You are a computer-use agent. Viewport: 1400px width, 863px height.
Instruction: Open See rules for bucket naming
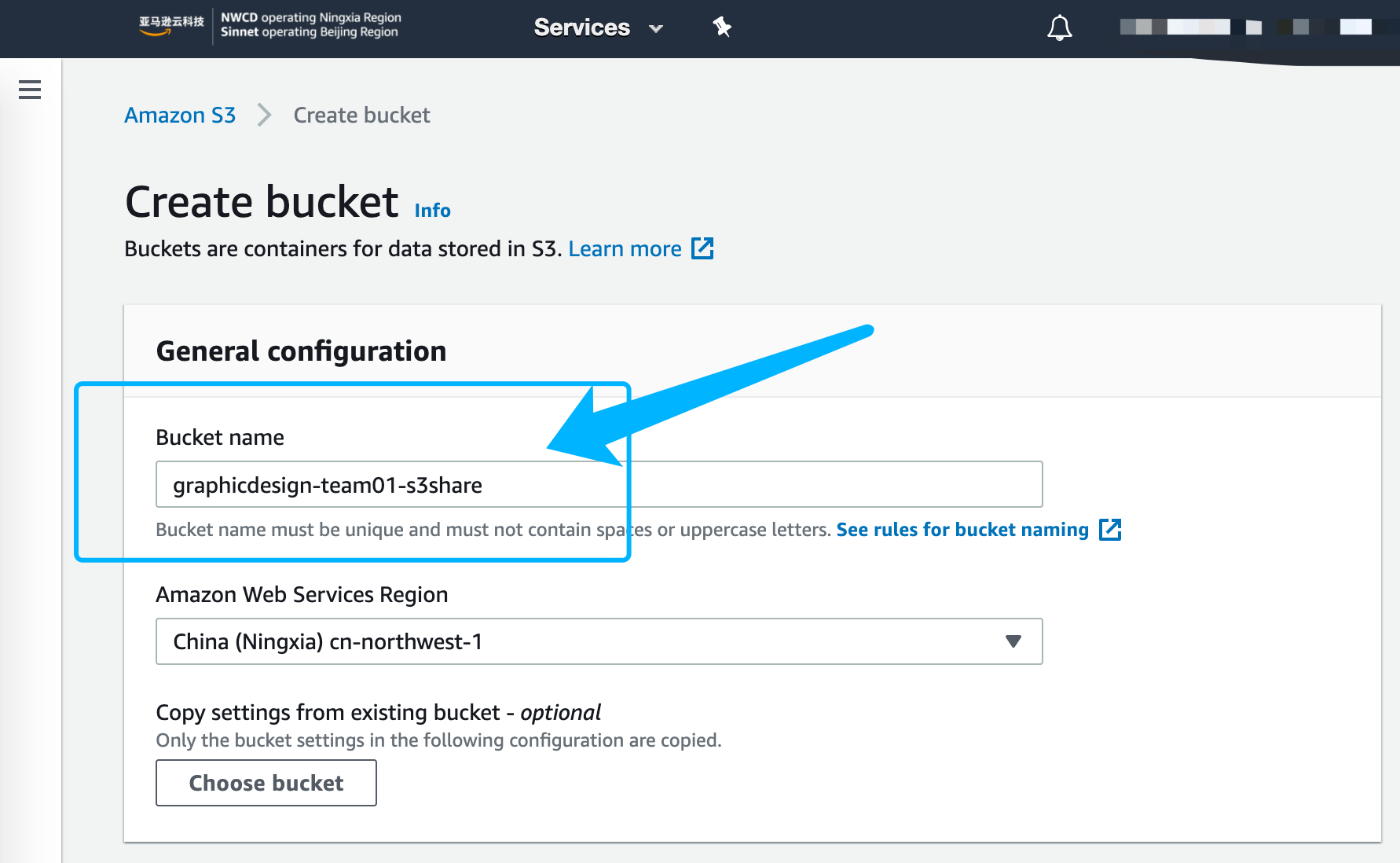coord(962,530)
